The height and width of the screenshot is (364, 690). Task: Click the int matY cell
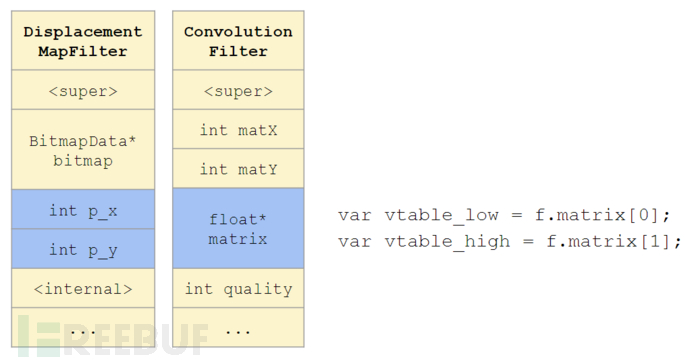point(238,169)
